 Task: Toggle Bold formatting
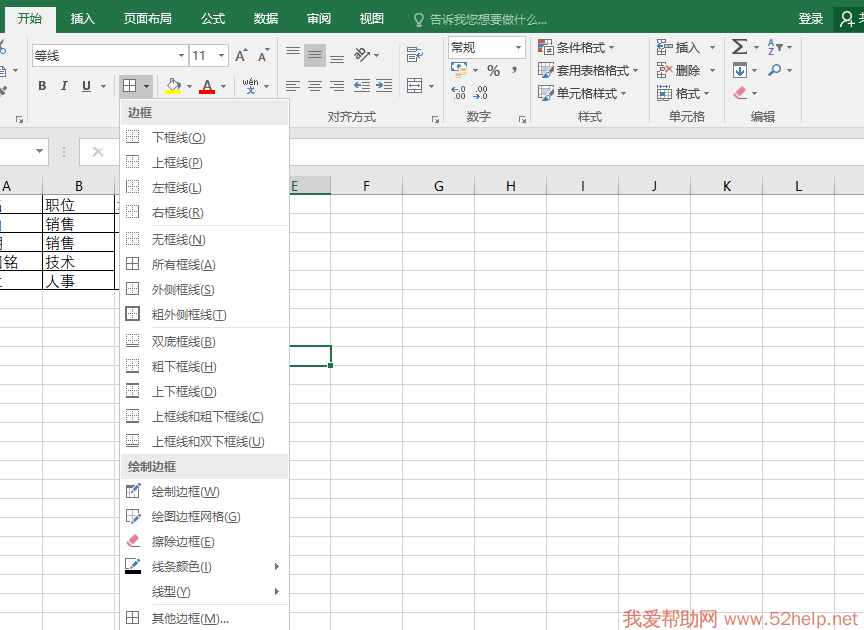42,86
